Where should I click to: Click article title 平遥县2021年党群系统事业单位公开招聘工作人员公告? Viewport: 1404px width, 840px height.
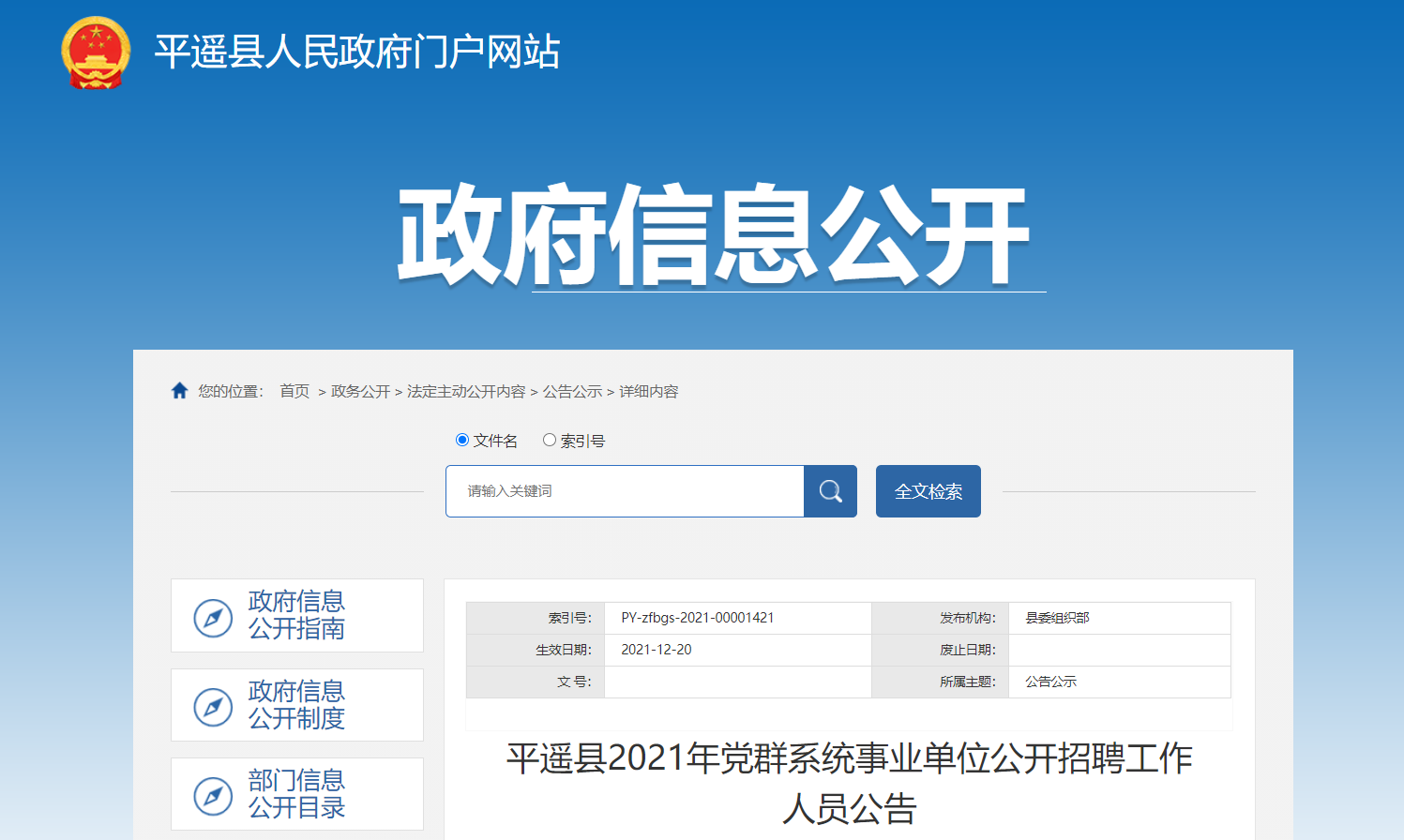(850, 783)
